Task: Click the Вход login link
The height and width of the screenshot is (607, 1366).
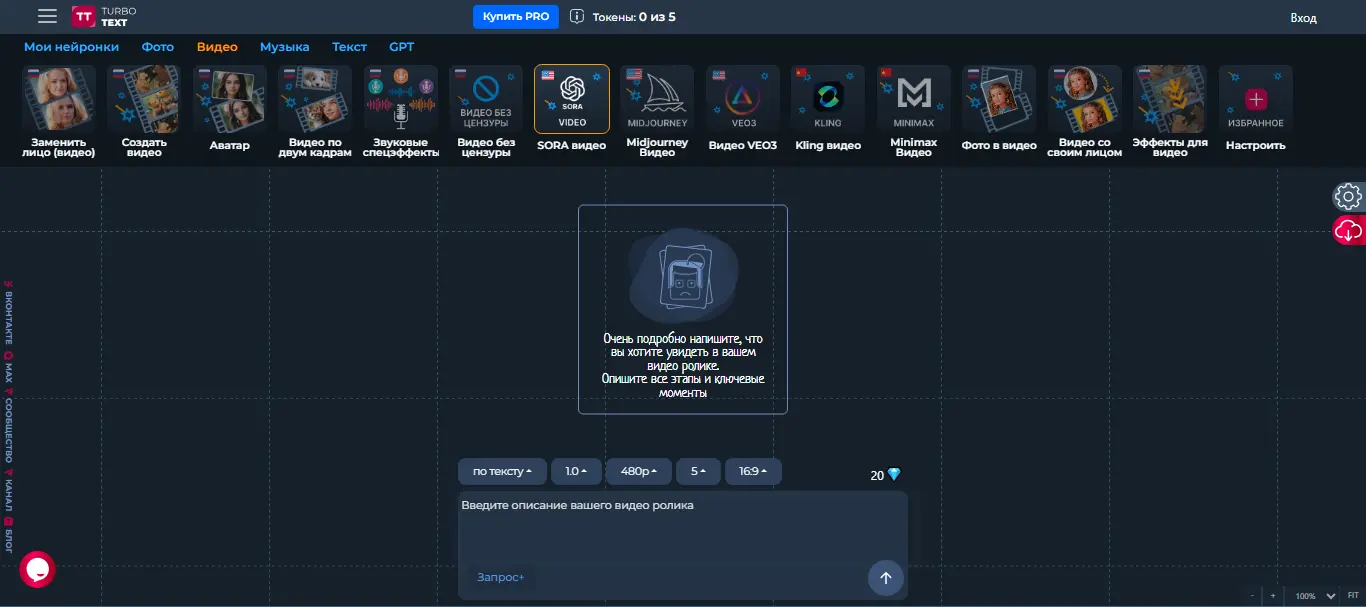Action: [1303, 18]
